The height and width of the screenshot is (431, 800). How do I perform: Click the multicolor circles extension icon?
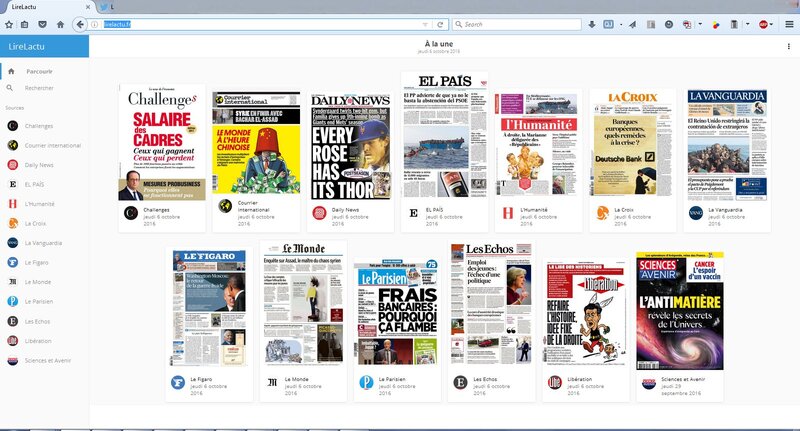pyautogui.click(x=716, y=24)
